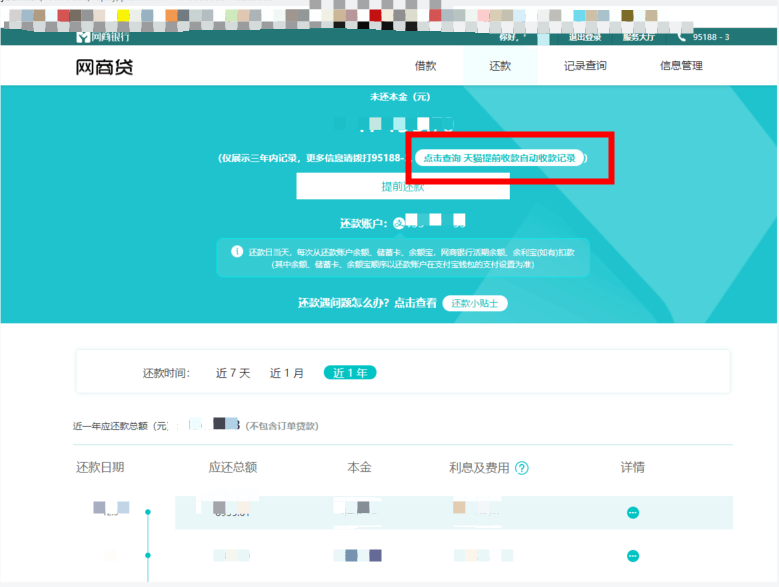This screenshot has height=587, width=779.
Task: Filter repayment time by 近7天
Action: pyautogui.click(x=233, y=373)
